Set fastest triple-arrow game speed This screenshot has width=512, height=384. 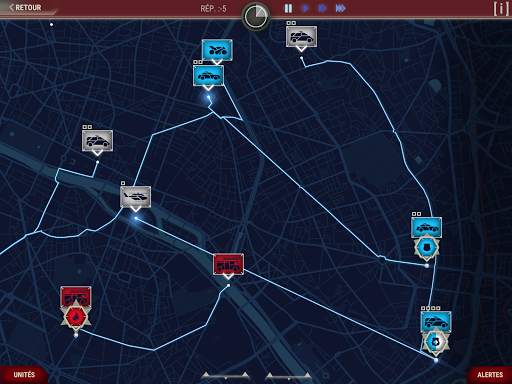(x=340, y=8)
